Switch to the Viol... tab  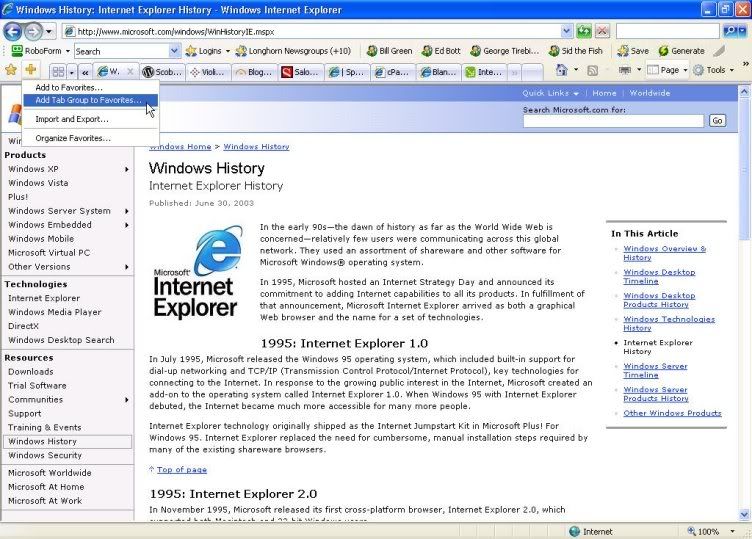(208, 72)
